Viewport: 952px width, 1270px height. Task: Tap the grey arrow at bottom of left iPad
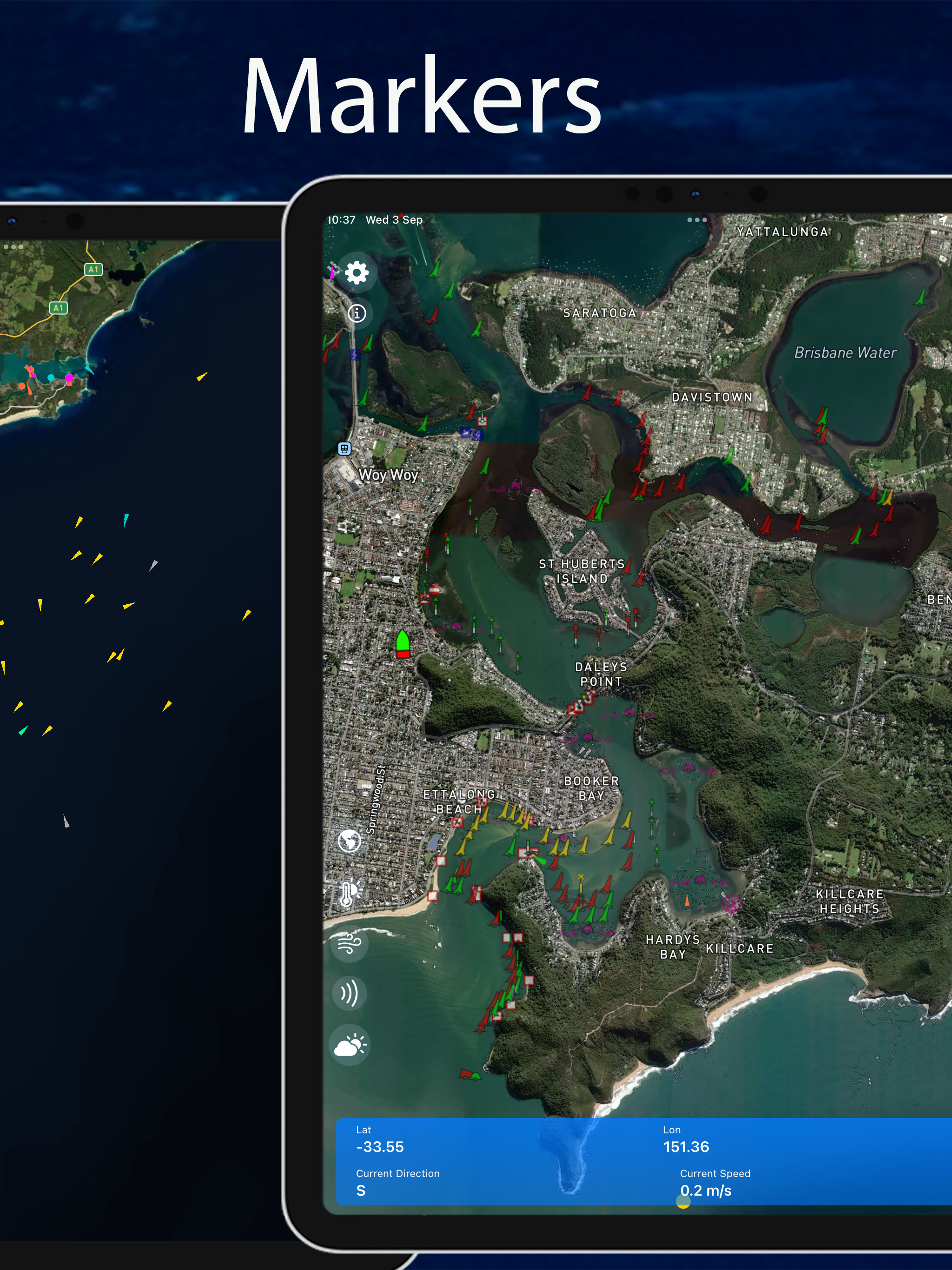[x=66, y=821]
